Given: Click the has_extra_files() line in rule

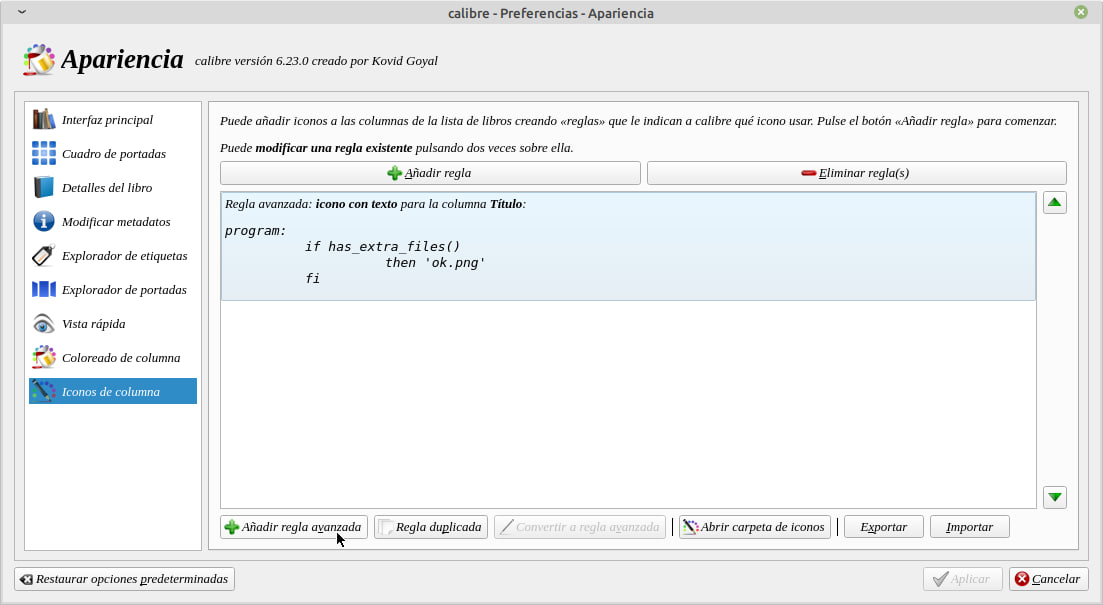Looking at the screenshot, I should pos(383,247).
